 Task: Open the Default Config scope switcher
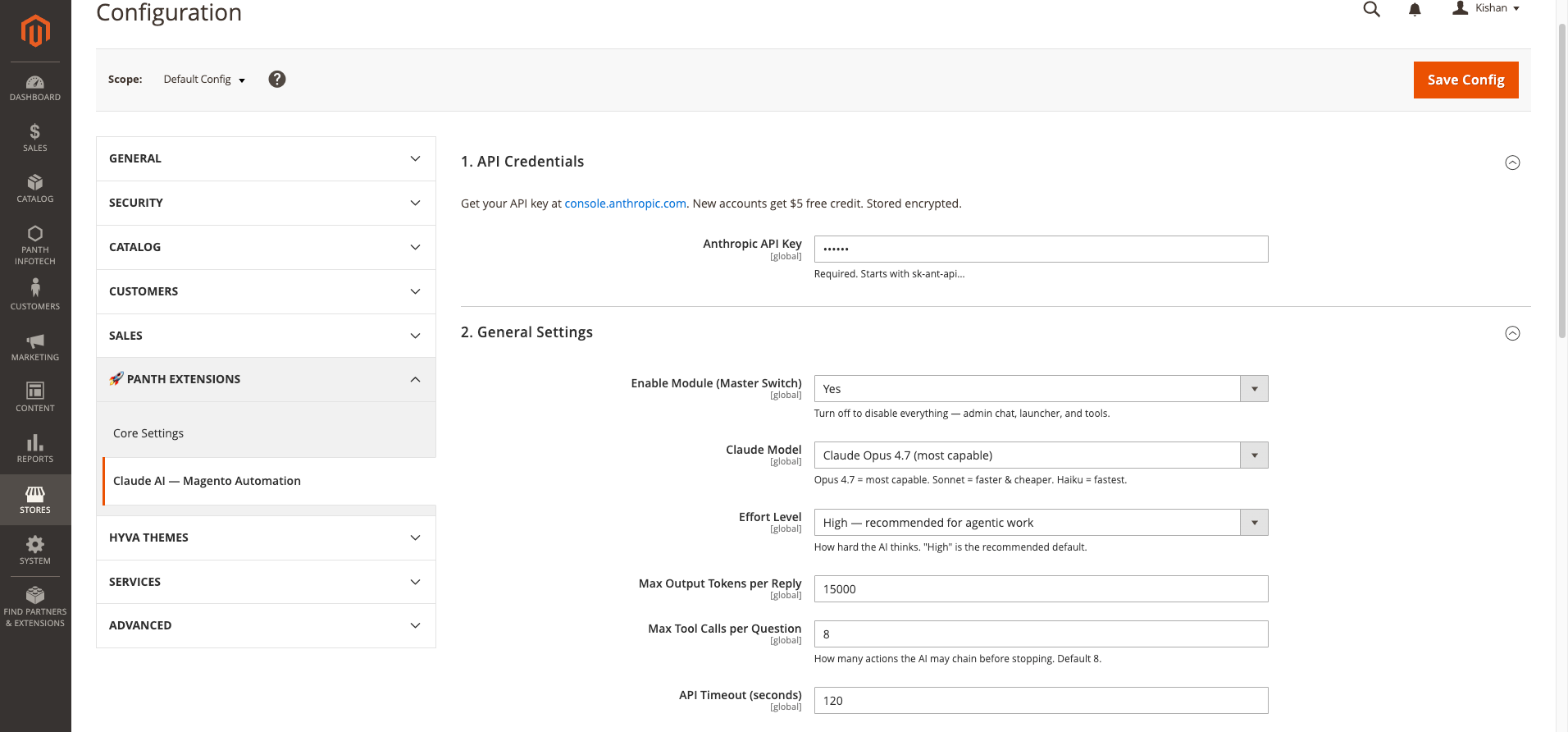[x=204, y=80]
